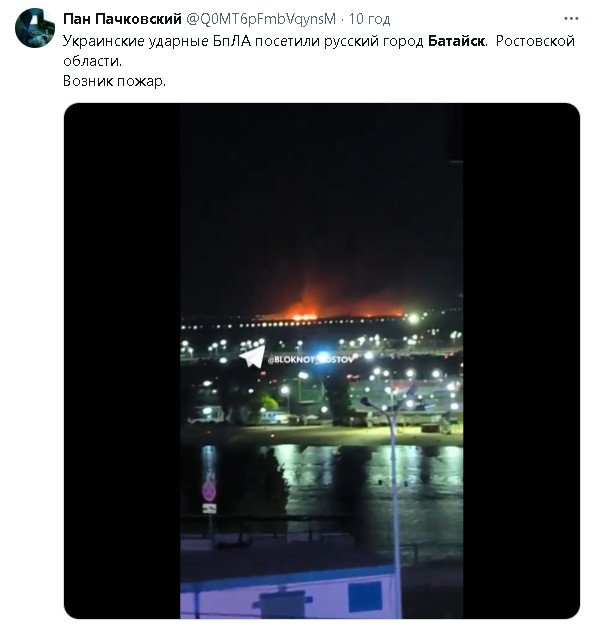The image size is (596, 627).
Task: Click the right black bar of the video
Action: (522, 361)
